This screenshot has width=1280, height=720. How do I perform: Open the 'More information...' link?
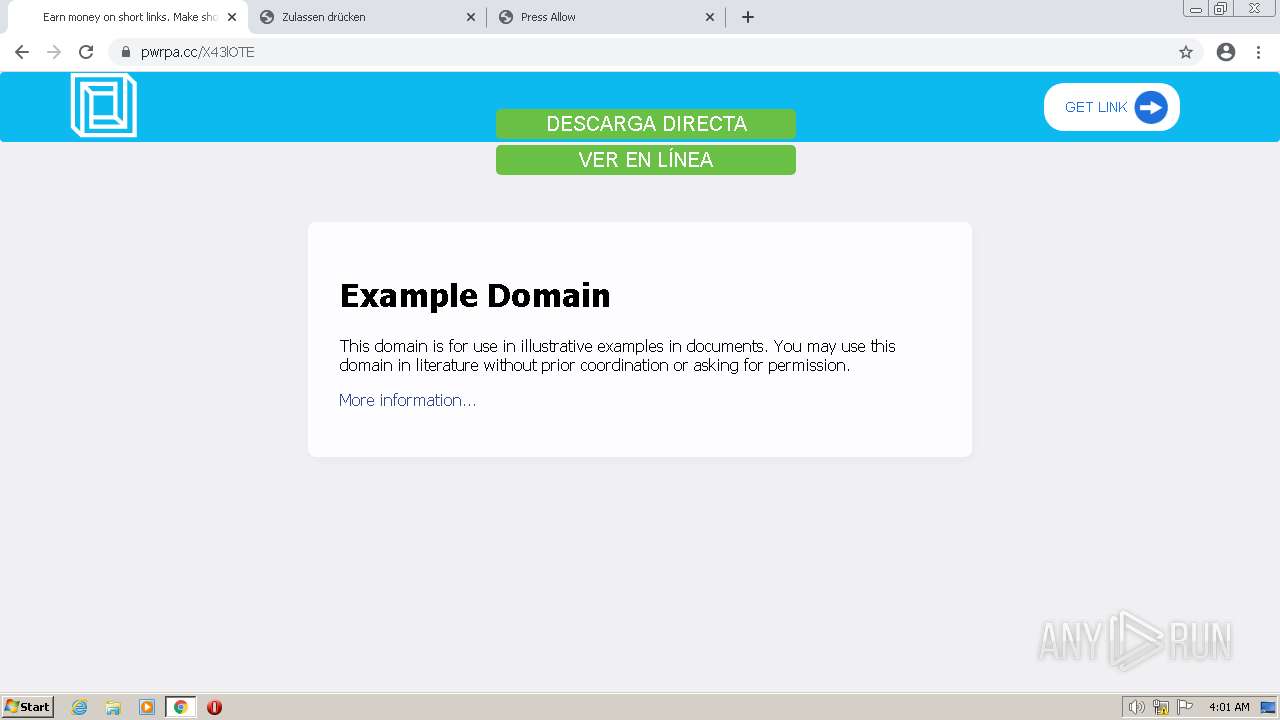point(407,400)
